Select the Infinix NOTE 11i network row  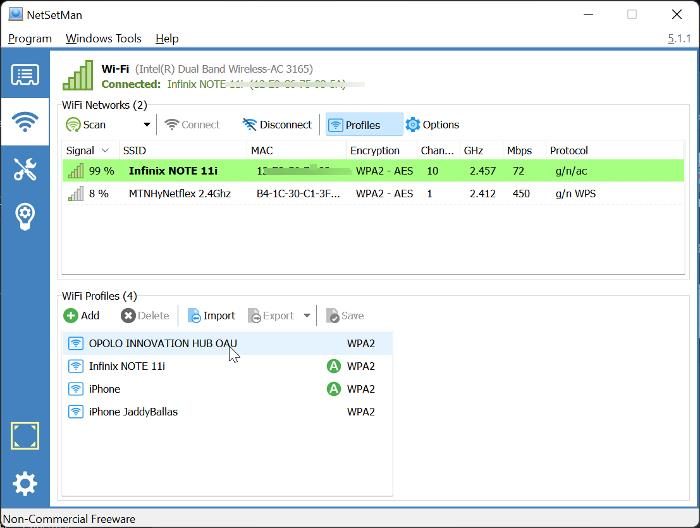pyautogui.click(x=373, y=170)
